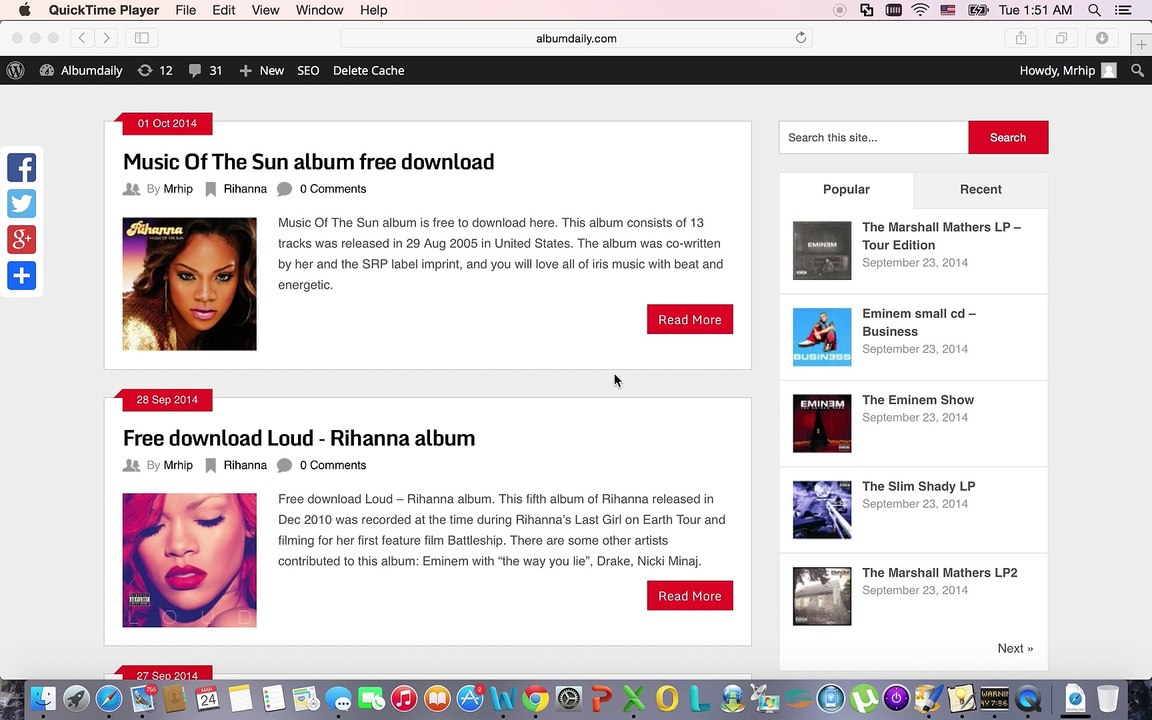
Task: Open System Preferences from the Dock
Action: pos(568,699)
